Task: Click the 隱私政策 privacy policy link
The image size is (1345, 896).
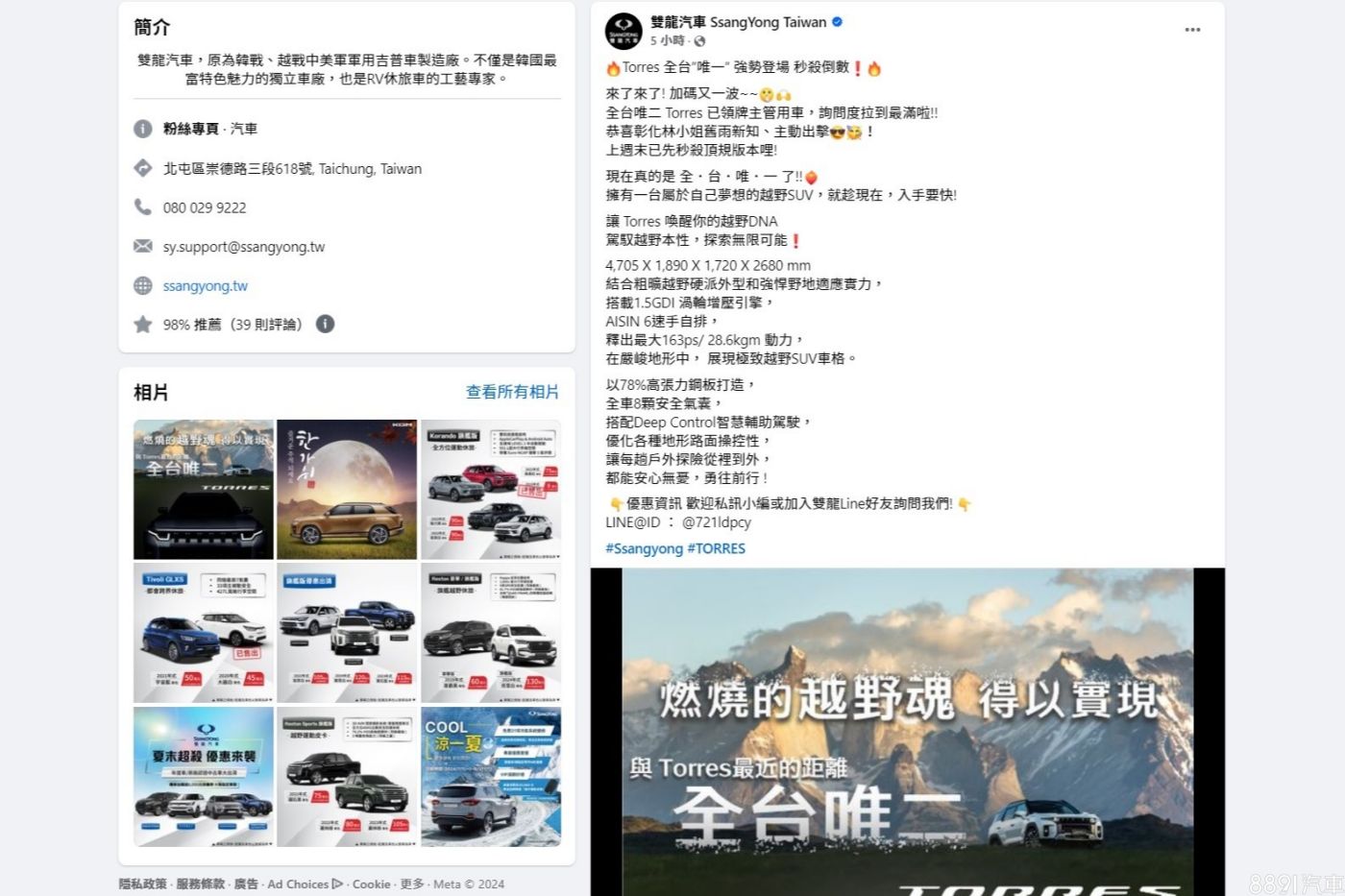Action: [x=142, y=884]
